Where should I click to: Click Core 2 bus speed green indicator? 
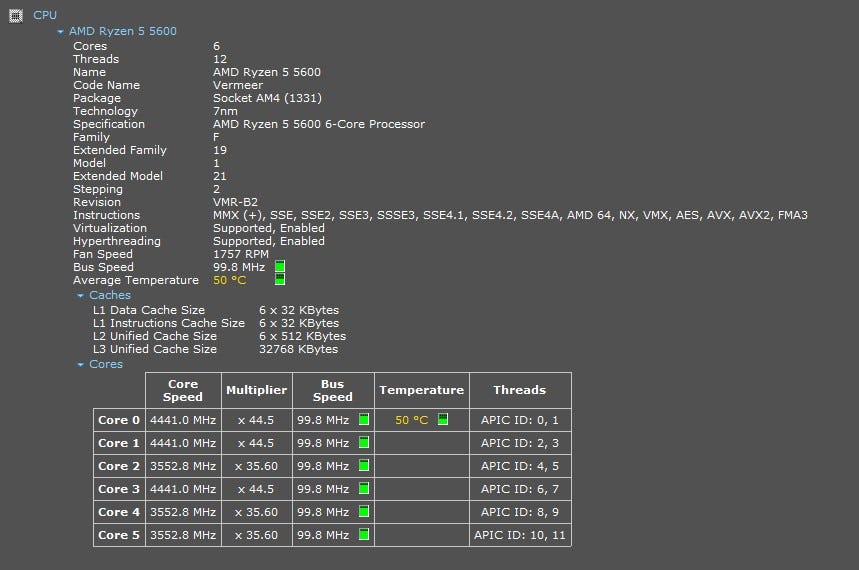pyautogui.click(x=364, y=465)
